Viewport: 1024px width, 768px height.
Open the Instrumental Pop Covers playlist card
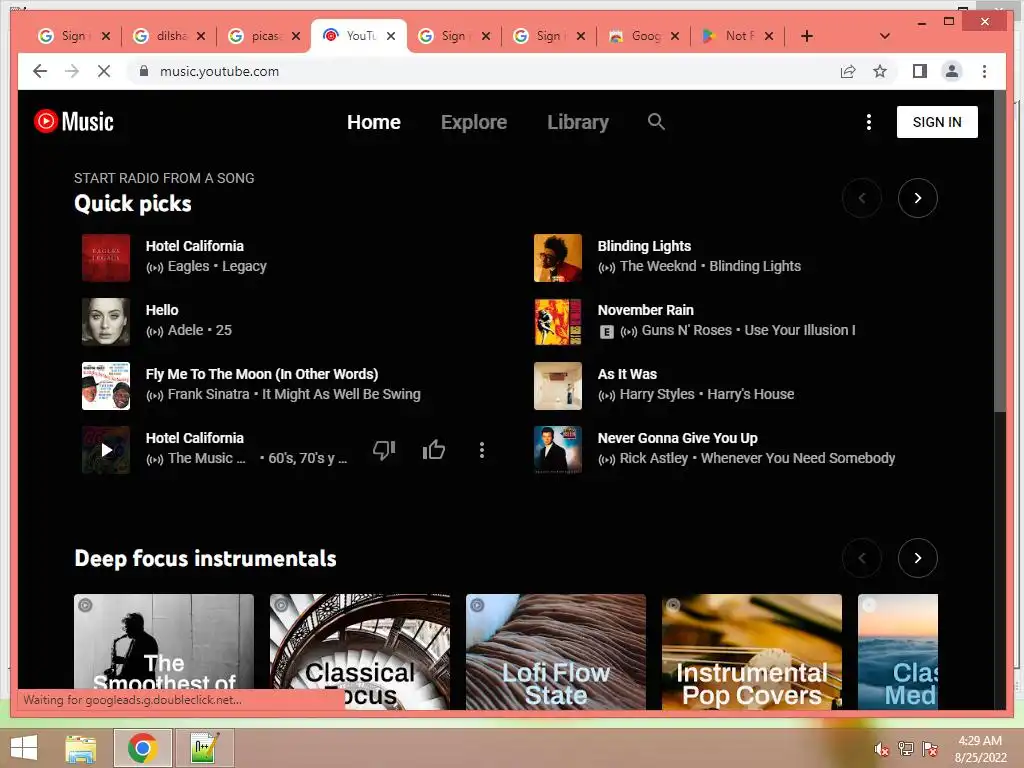(752, 651)
